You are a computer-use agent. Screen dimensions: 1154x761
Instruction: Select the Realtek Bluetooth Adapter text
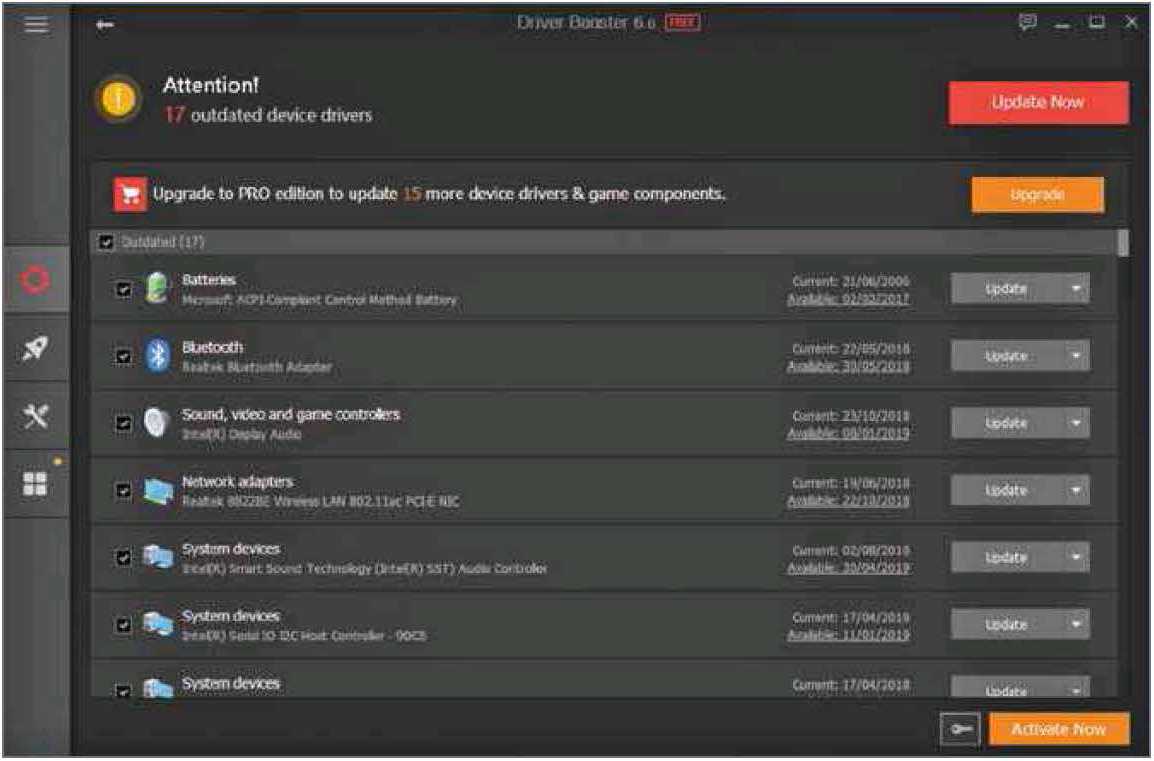click(257, 367)
